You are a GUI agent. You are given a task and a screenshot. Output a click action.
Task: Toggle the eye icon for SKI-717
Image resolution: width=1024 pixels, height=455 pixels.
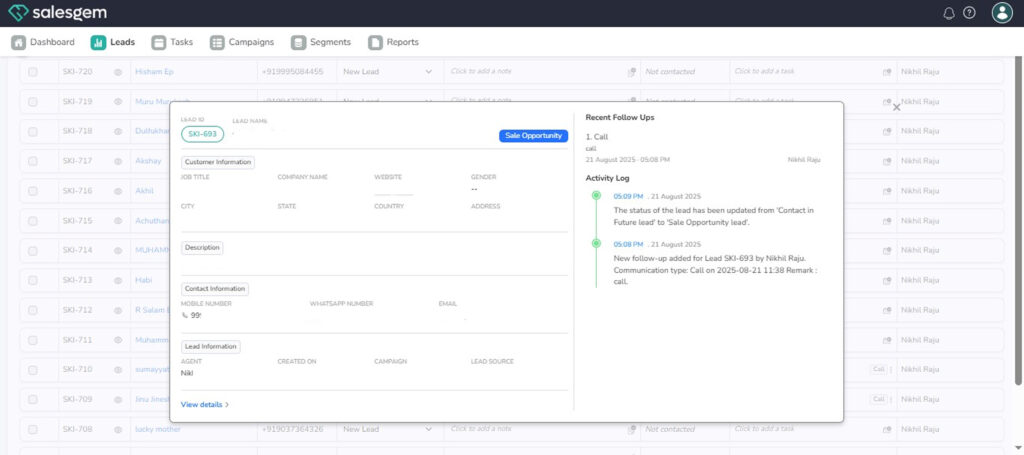tap(117, 161)
